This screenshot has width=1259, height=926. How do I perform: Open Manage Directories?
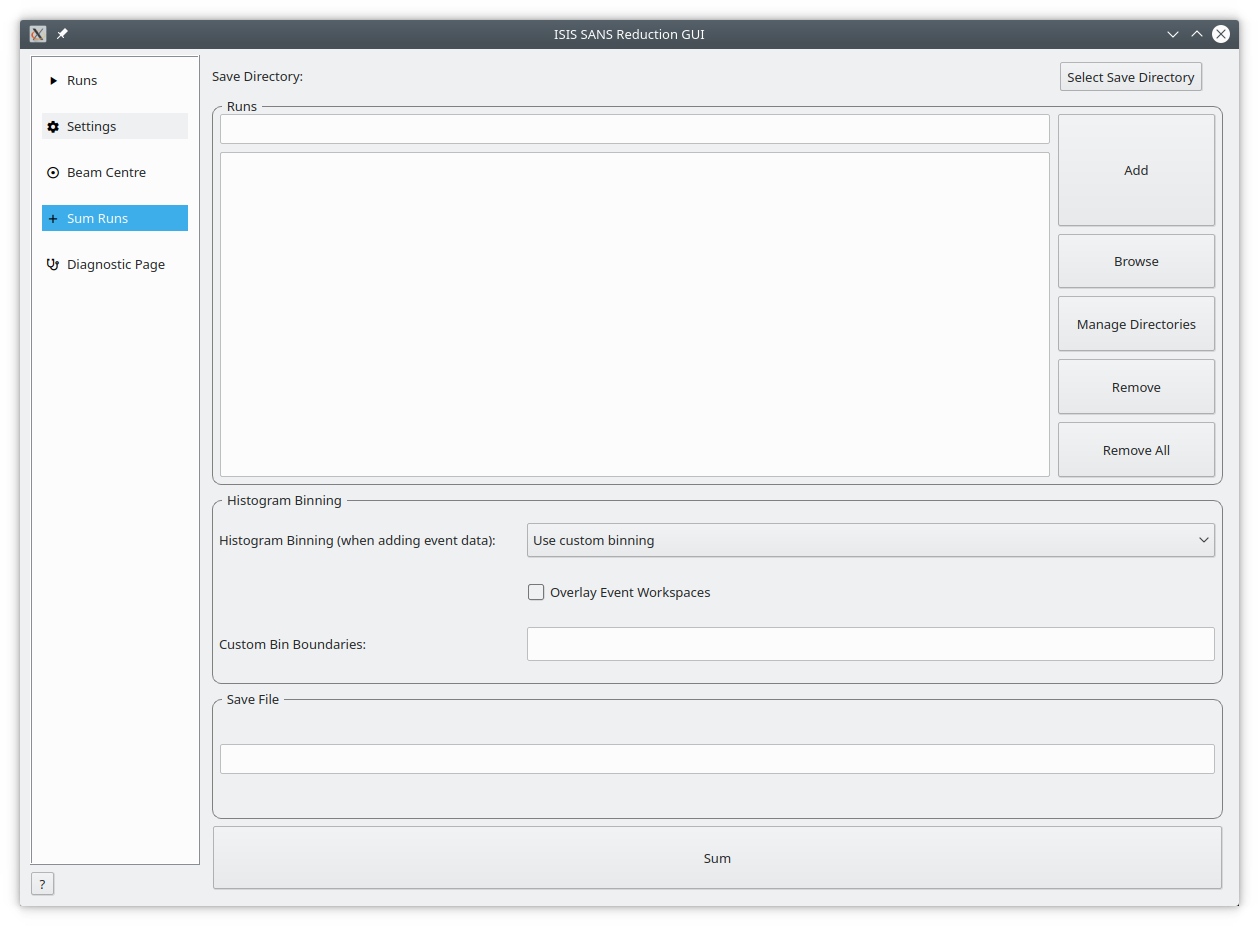point(1136,324)
